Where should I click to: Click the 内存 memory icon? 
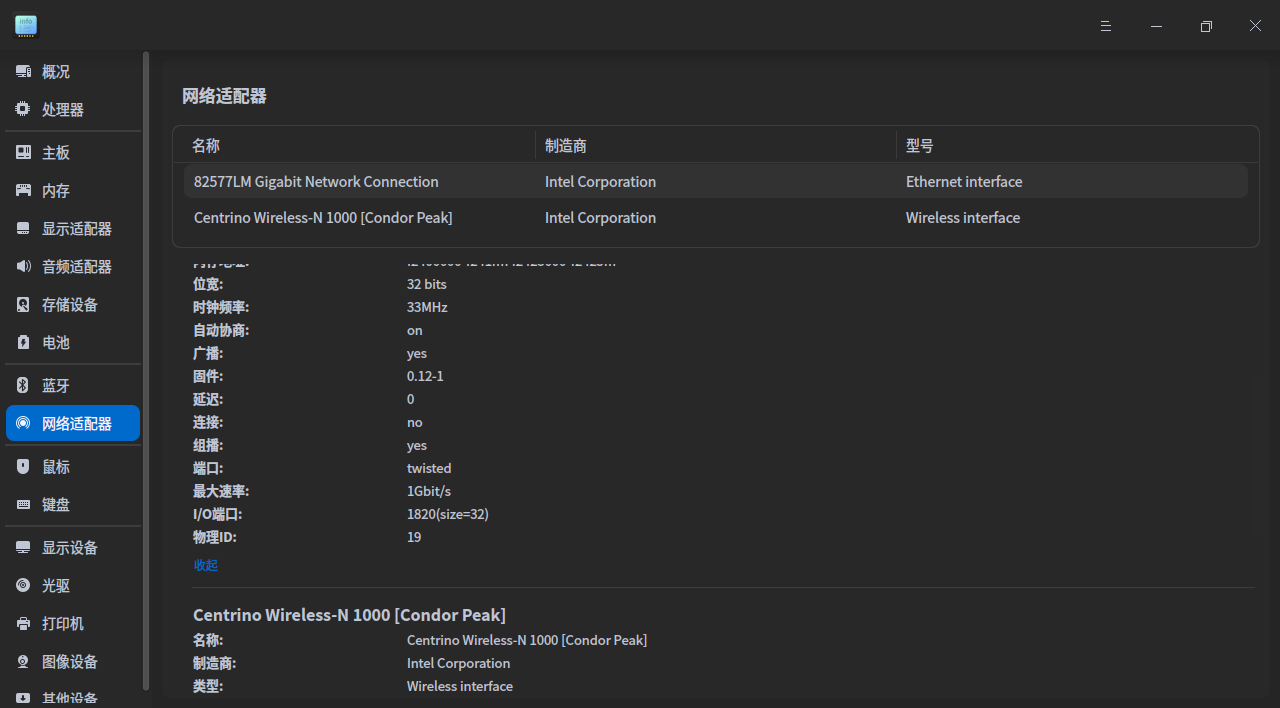pos(23,191)
